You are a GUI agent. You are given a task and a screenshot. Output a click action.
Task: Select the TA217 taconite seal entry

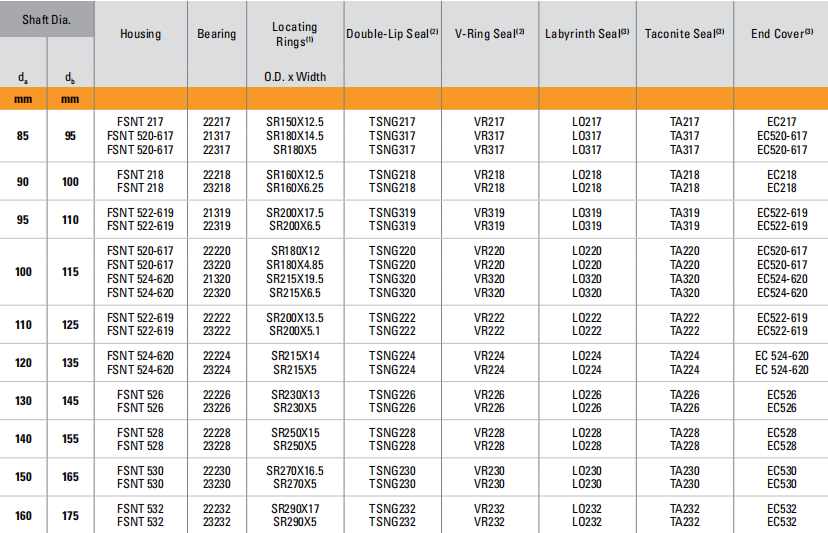click(x=685, y=122)
